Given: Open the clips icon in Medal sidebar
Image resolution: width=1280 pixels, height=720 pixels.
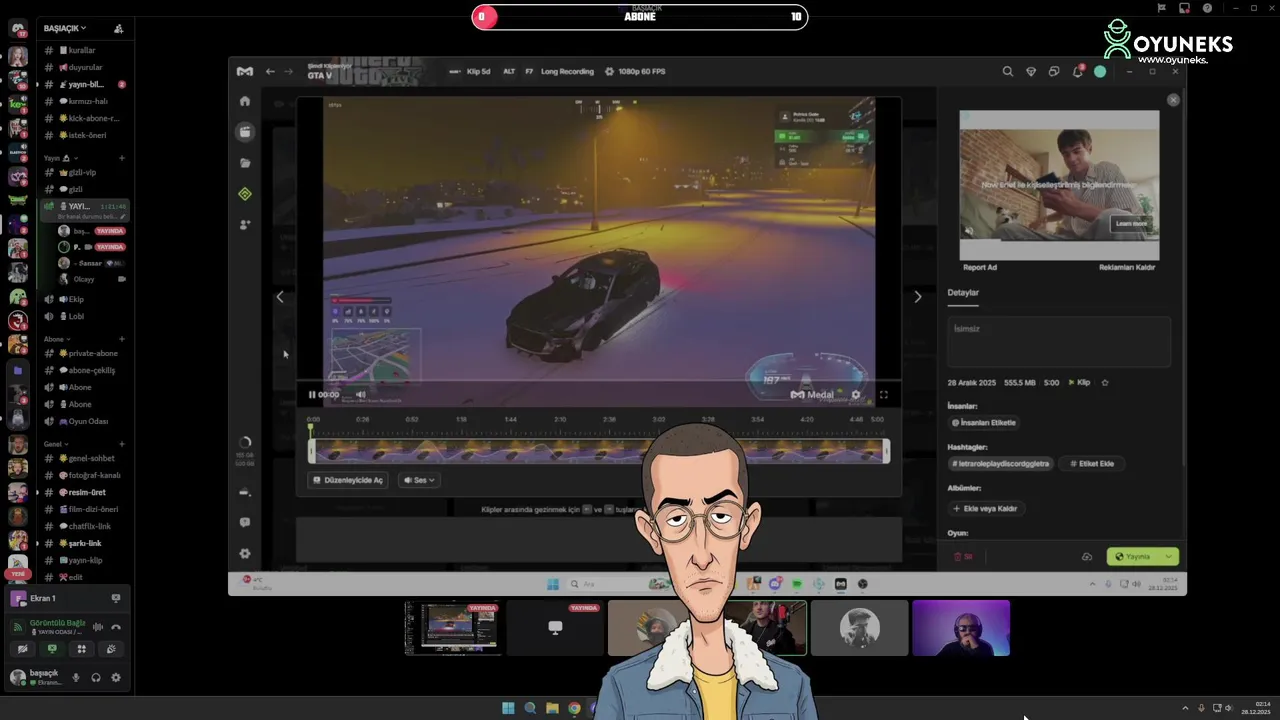Looking at the screenshot, I should 245,132.
